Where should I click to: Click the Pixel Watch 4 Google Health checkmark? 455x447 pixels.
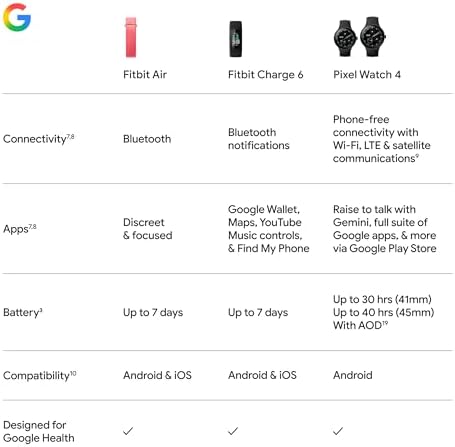click(x=338, y=431)
